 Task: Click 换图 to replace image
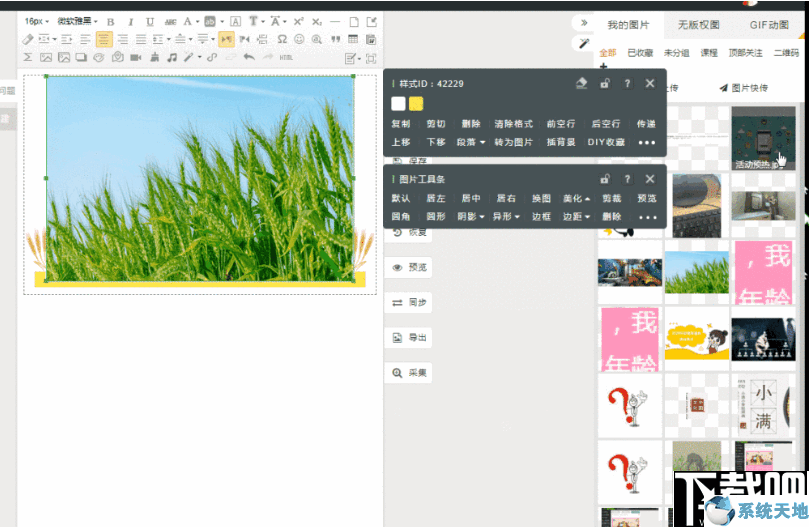coord(541,198)
